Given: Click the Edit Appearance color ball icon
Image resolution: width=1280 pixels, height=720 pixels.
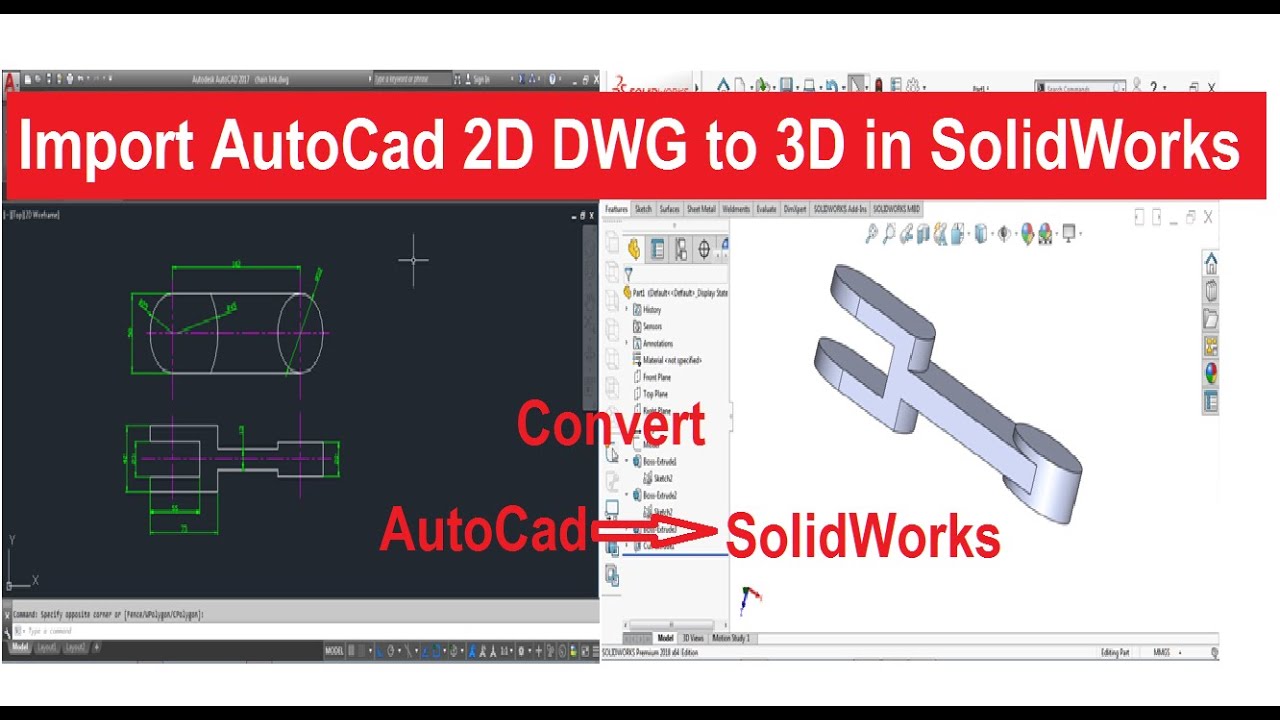Looking at the screenshot, I should [x=1027, y=233].
